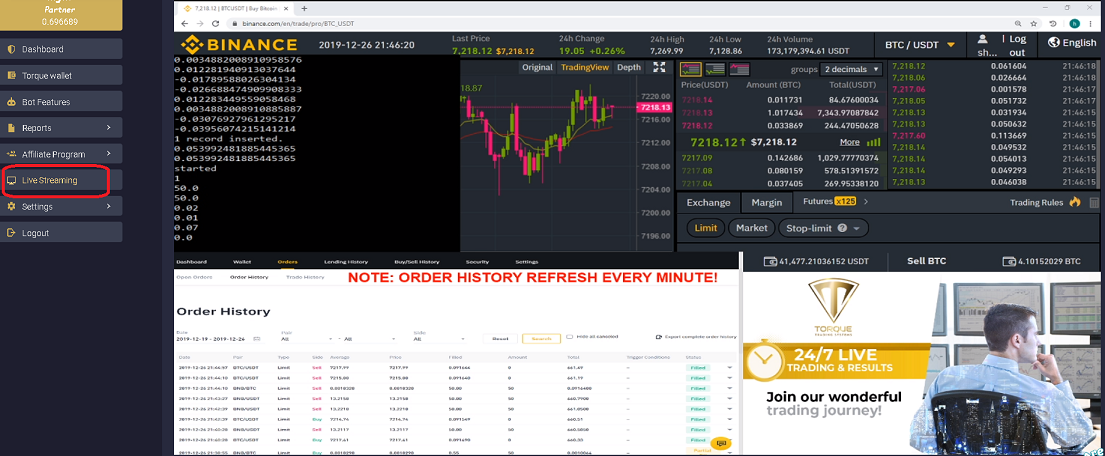Open the first Pair filter dropdown
Viewport: 1105px width, 456px height.
pos(307,339)
